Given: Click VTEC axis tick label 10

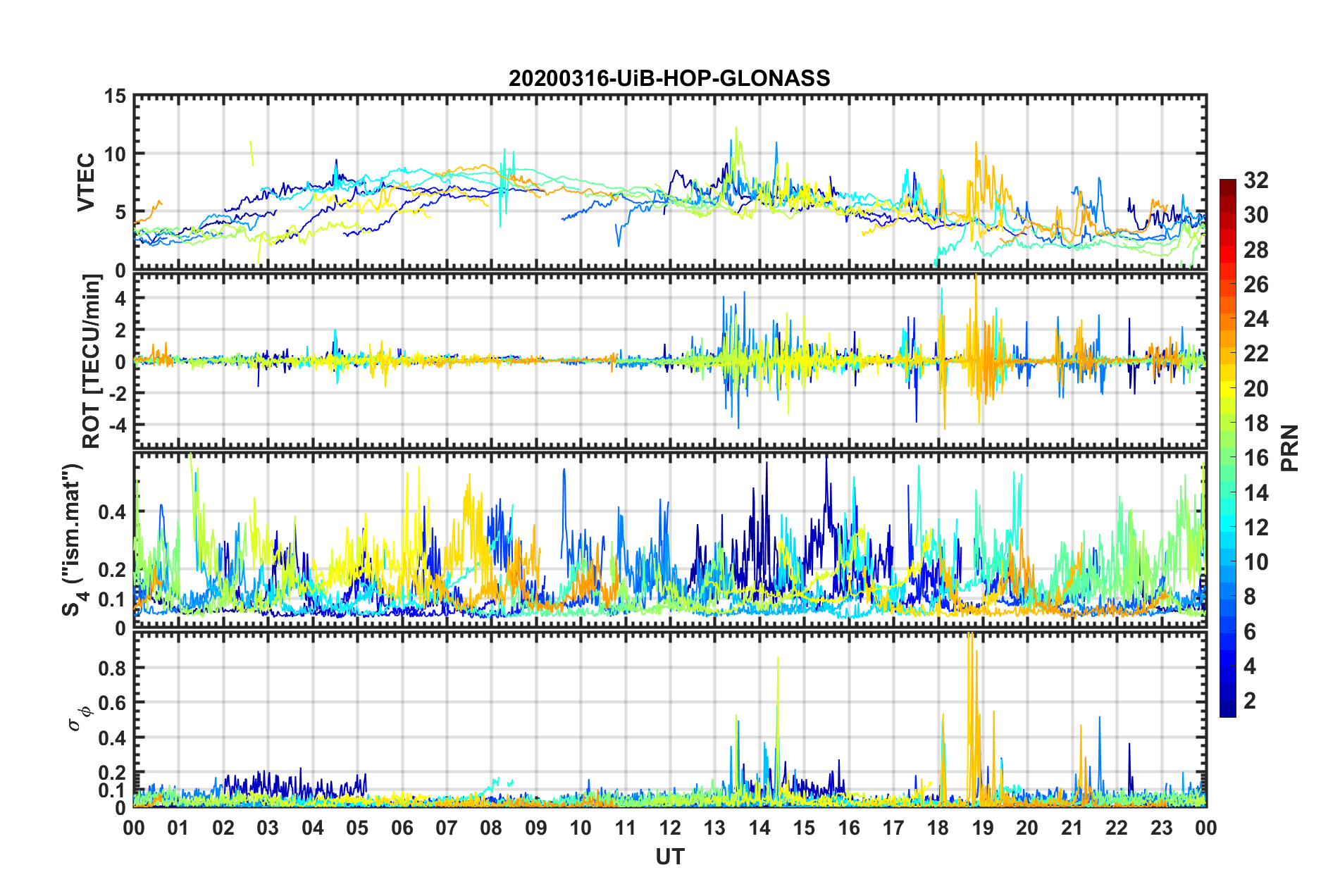Looking at the screenshot, I should click(x=115, y=154).
